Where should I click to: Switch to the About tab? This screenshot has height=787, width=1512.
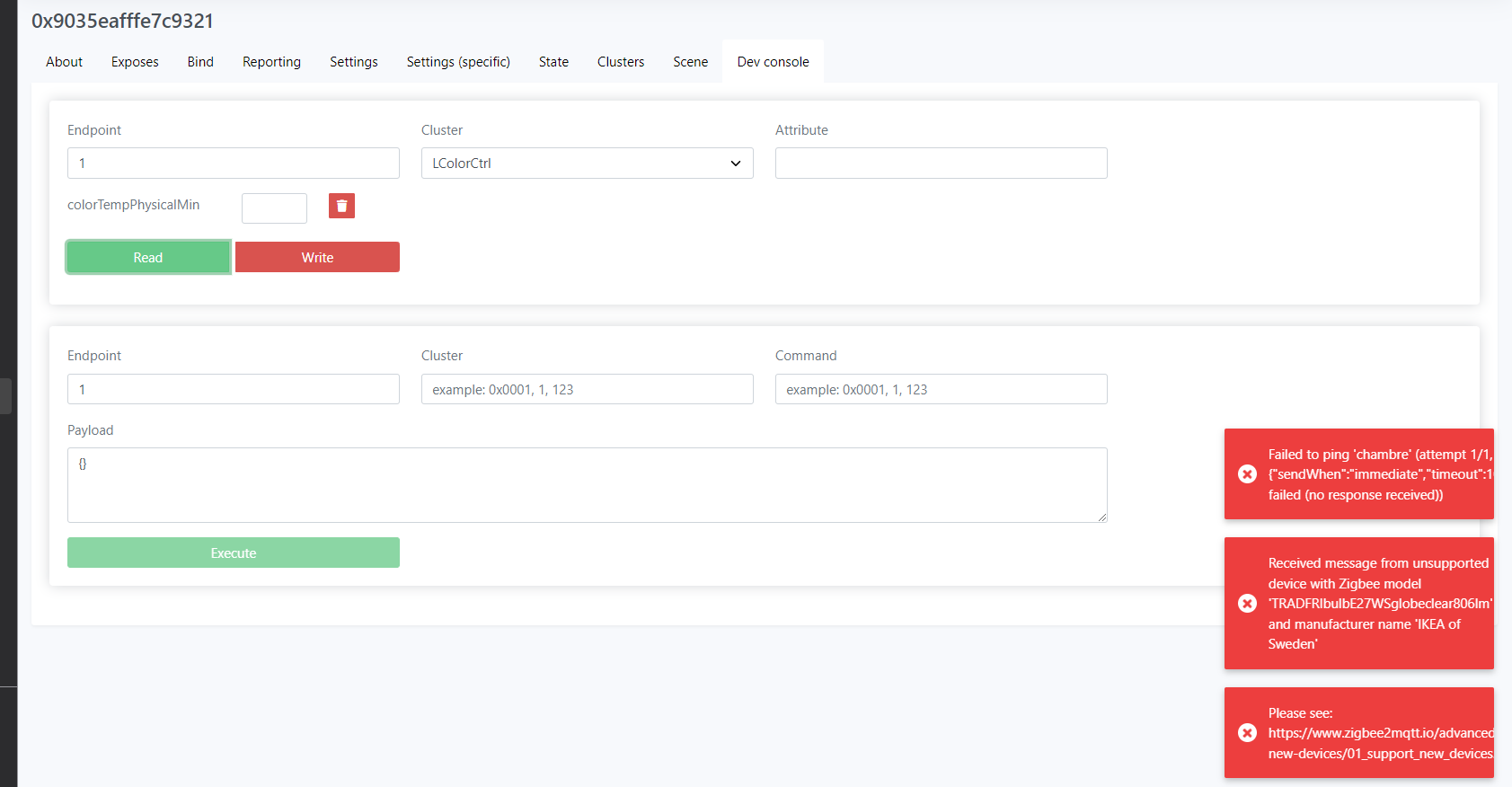pyautogui.click(x=65, y=62)
